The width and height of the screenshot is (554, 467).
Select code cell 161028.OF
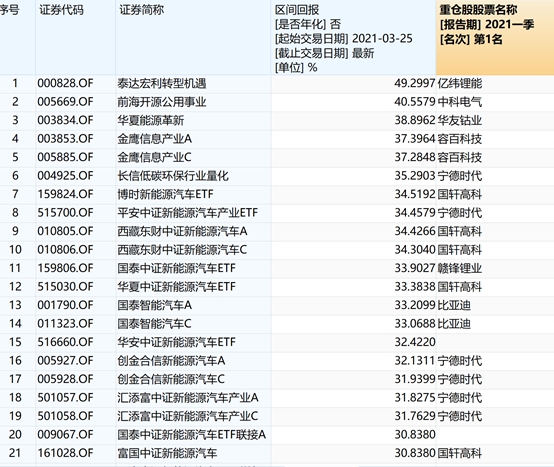point(65,453)
